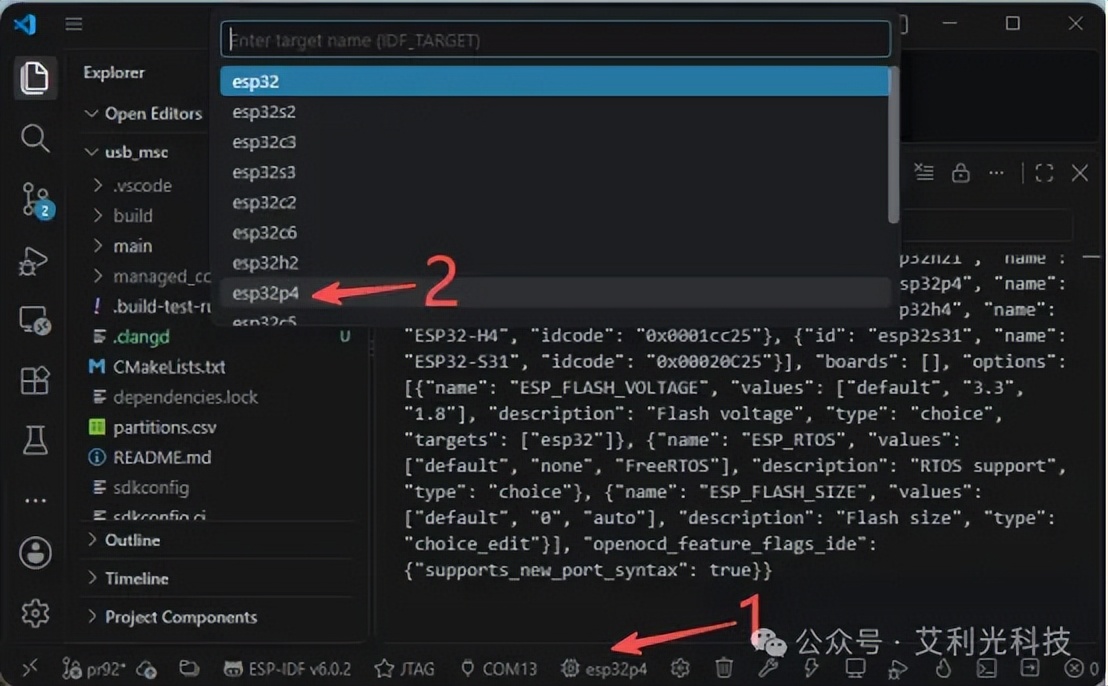This screenshot has width=1108, height=686.
Task: Pick esp32c6 in the target list
Action: pos(555,232)
